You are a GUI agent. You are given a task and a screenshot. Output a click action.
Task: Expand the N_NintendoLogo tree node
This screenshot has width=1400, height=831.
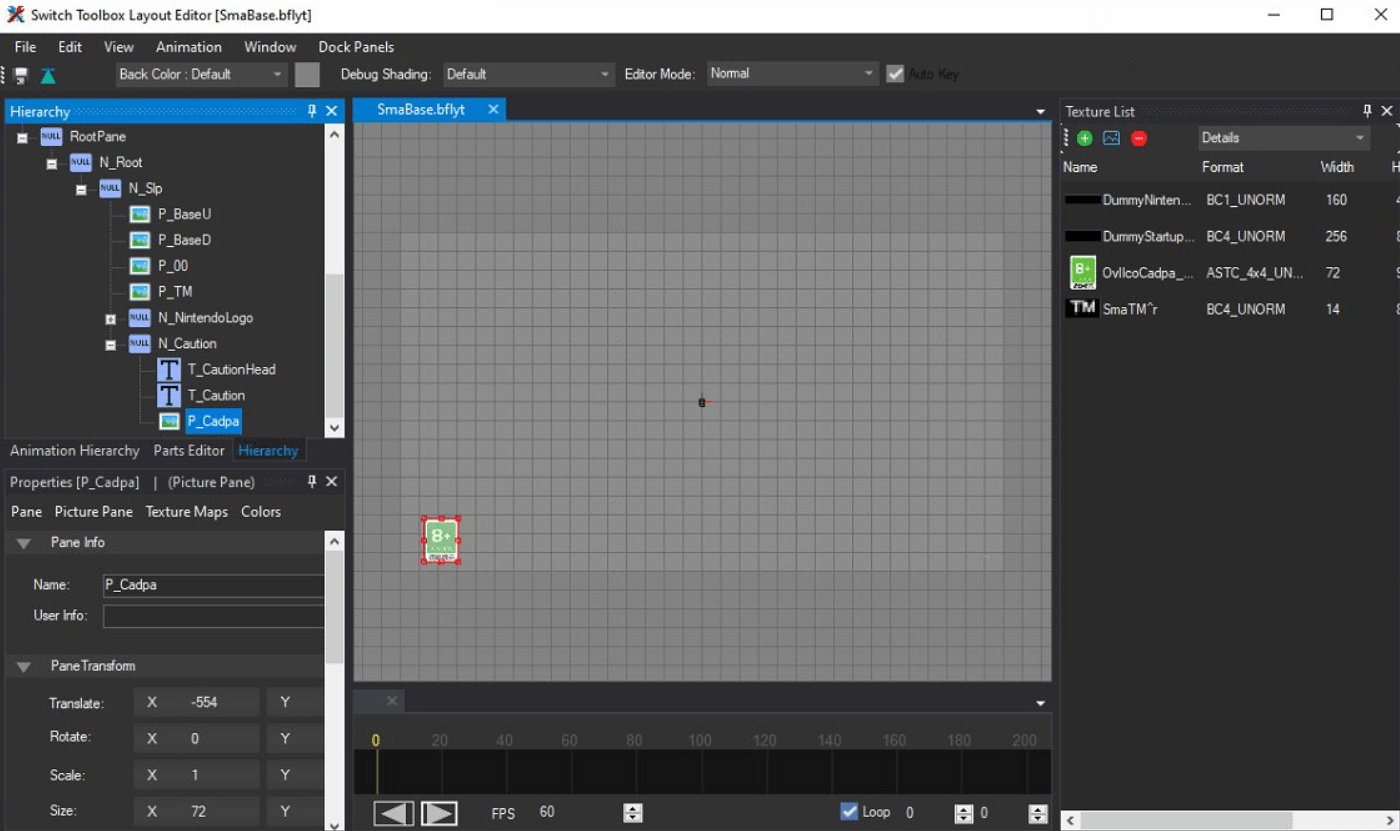coord(110,318)
